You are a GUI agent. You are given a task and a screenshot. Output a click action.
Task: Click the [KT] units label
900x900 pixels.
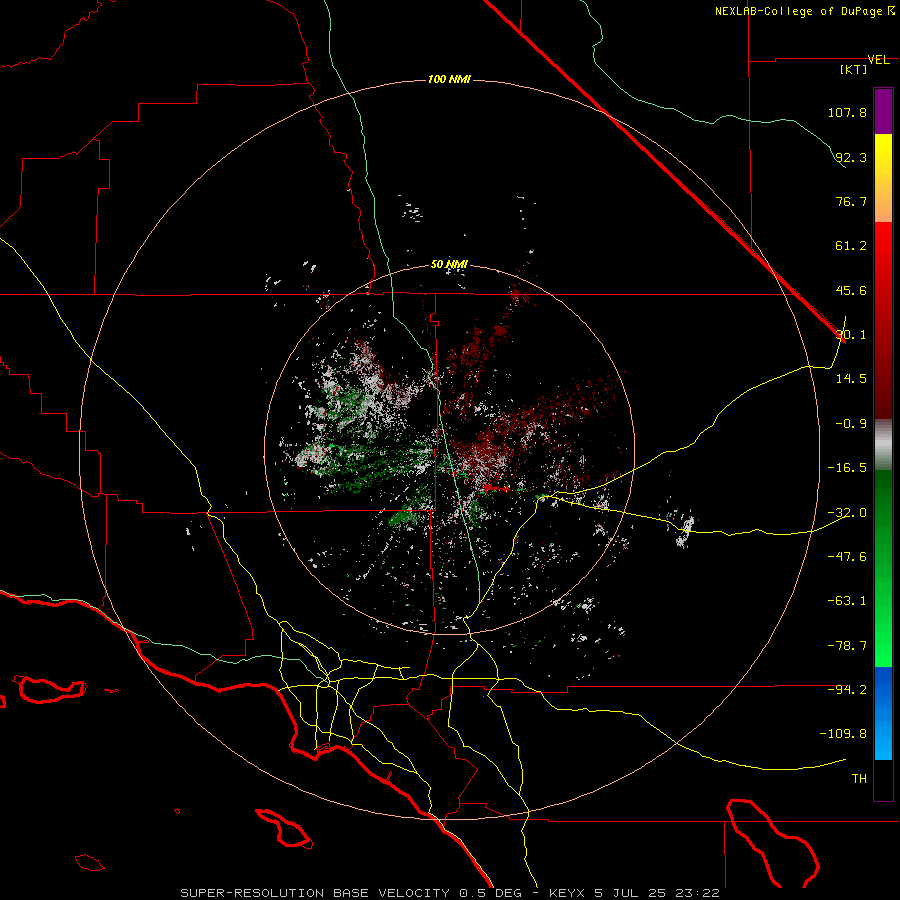pos(854,69)
